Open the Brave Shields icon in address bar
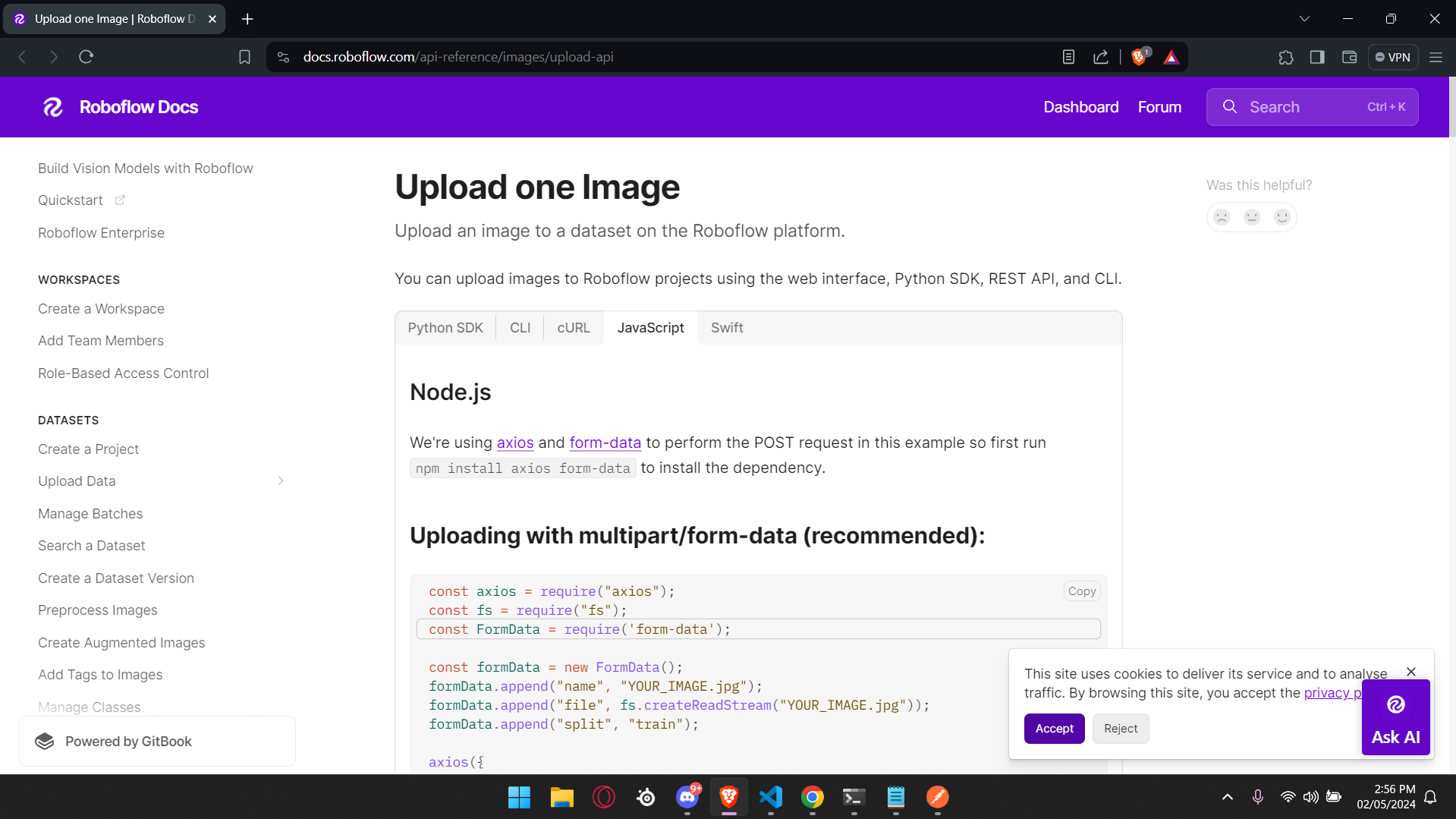Viewport: 1456px width, 819px height. click(1139, 57)
